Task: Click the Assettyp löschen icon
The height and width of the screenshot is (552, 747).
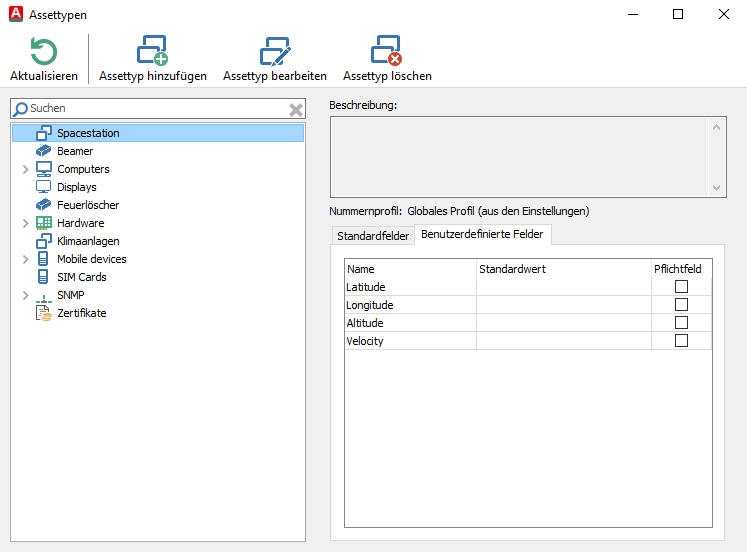Action: coord(386,52)
